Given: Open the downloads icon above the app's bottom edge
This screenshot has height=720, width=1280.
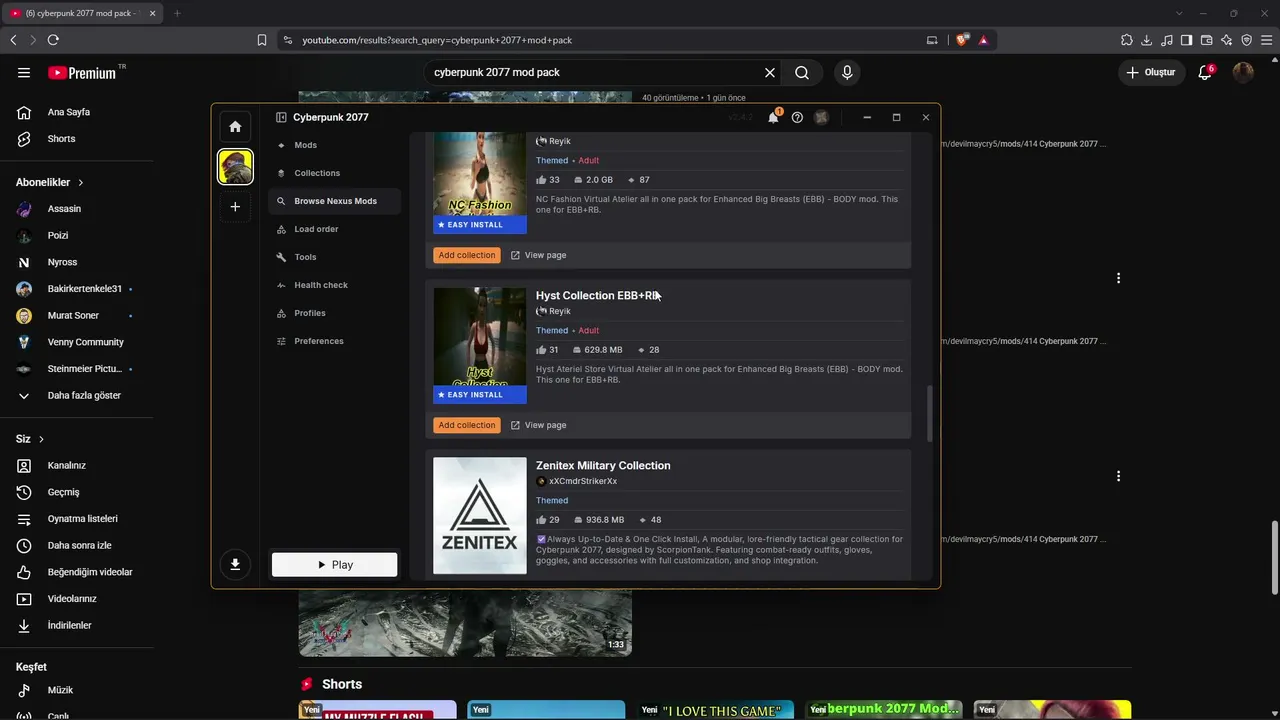Looking at the screenshot, I should tap(235, 564).
